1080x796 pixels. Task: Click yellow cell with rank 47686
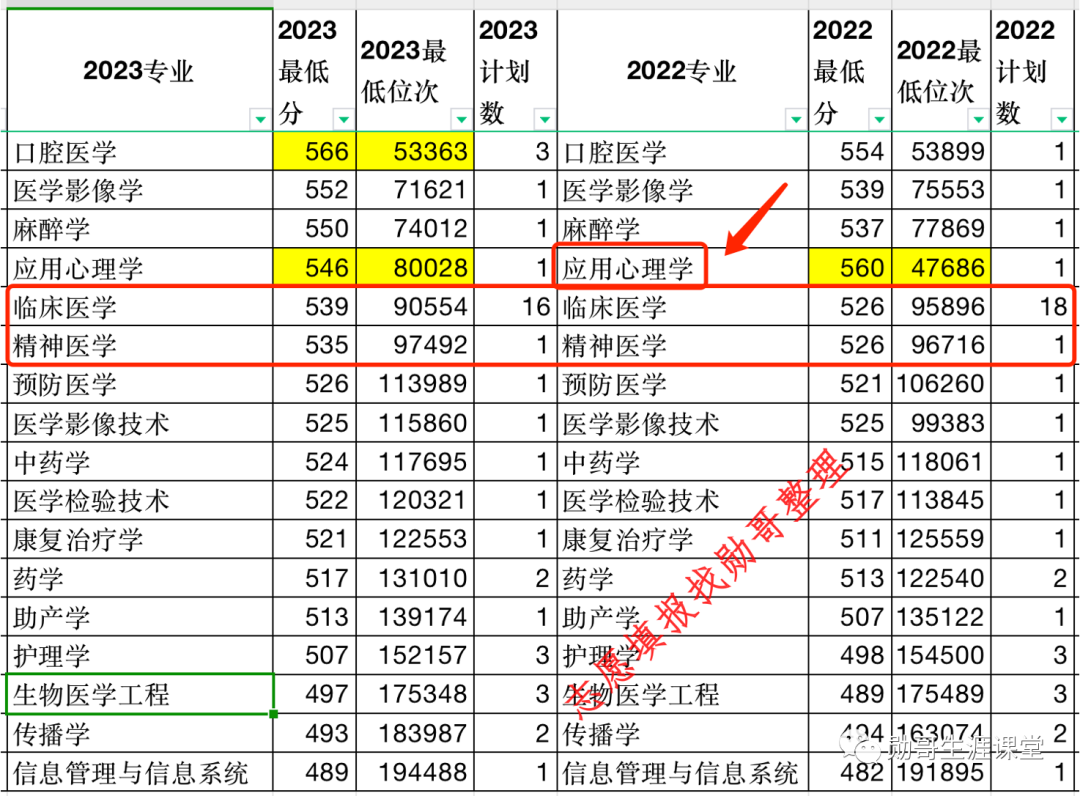pos(942,268)
